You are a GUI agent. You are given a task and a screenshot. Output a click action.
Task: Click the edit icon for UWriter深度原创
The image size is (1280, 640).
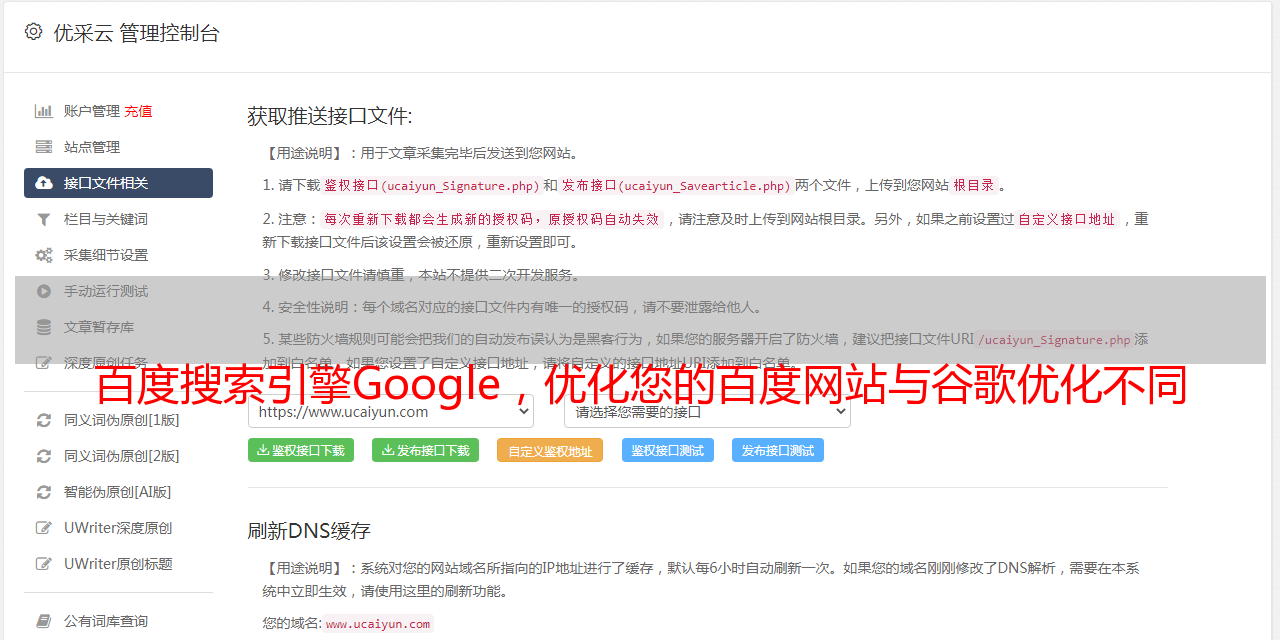pos(43,528)
